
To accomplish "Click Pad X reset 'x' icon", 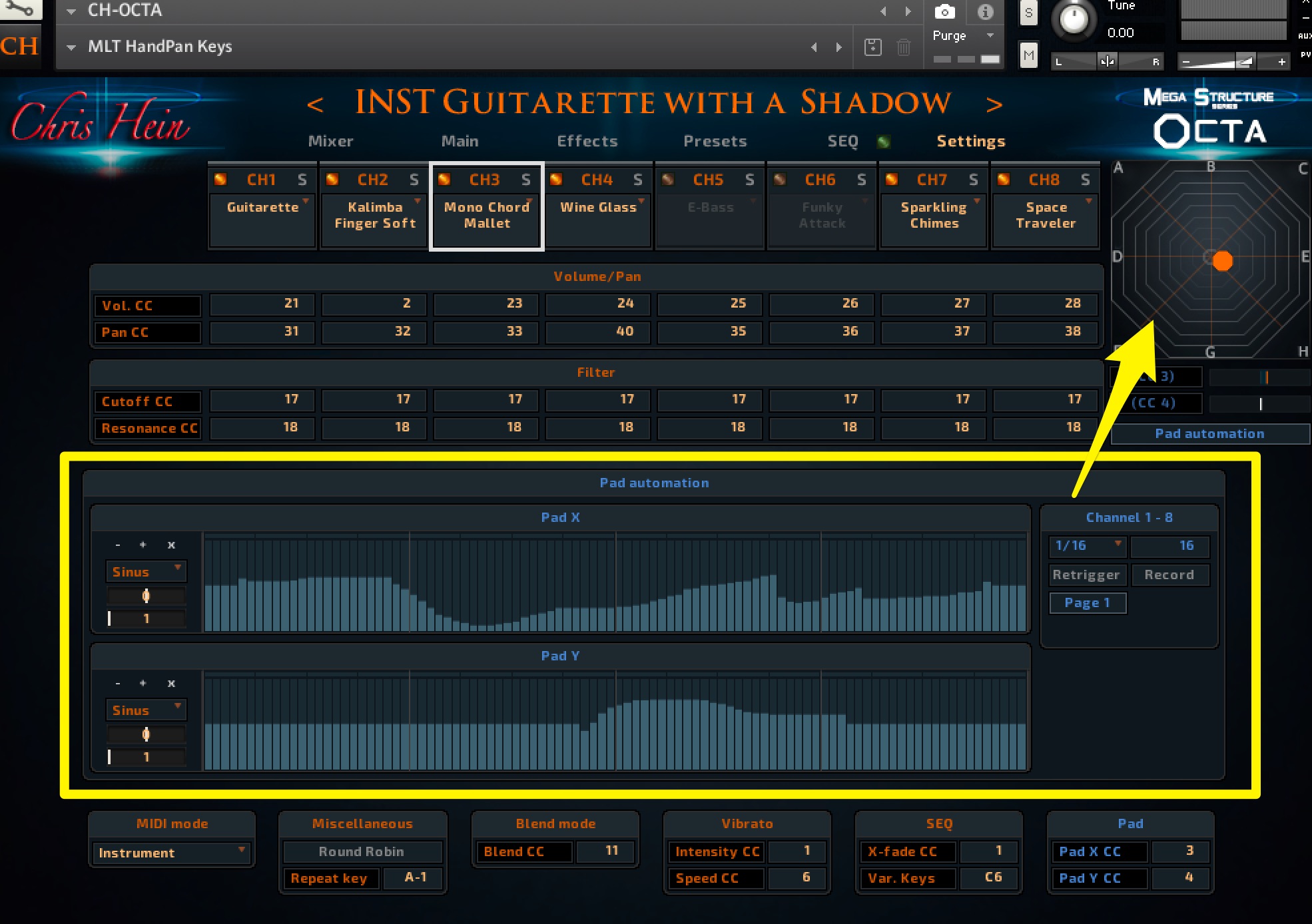I will point(171,545).
